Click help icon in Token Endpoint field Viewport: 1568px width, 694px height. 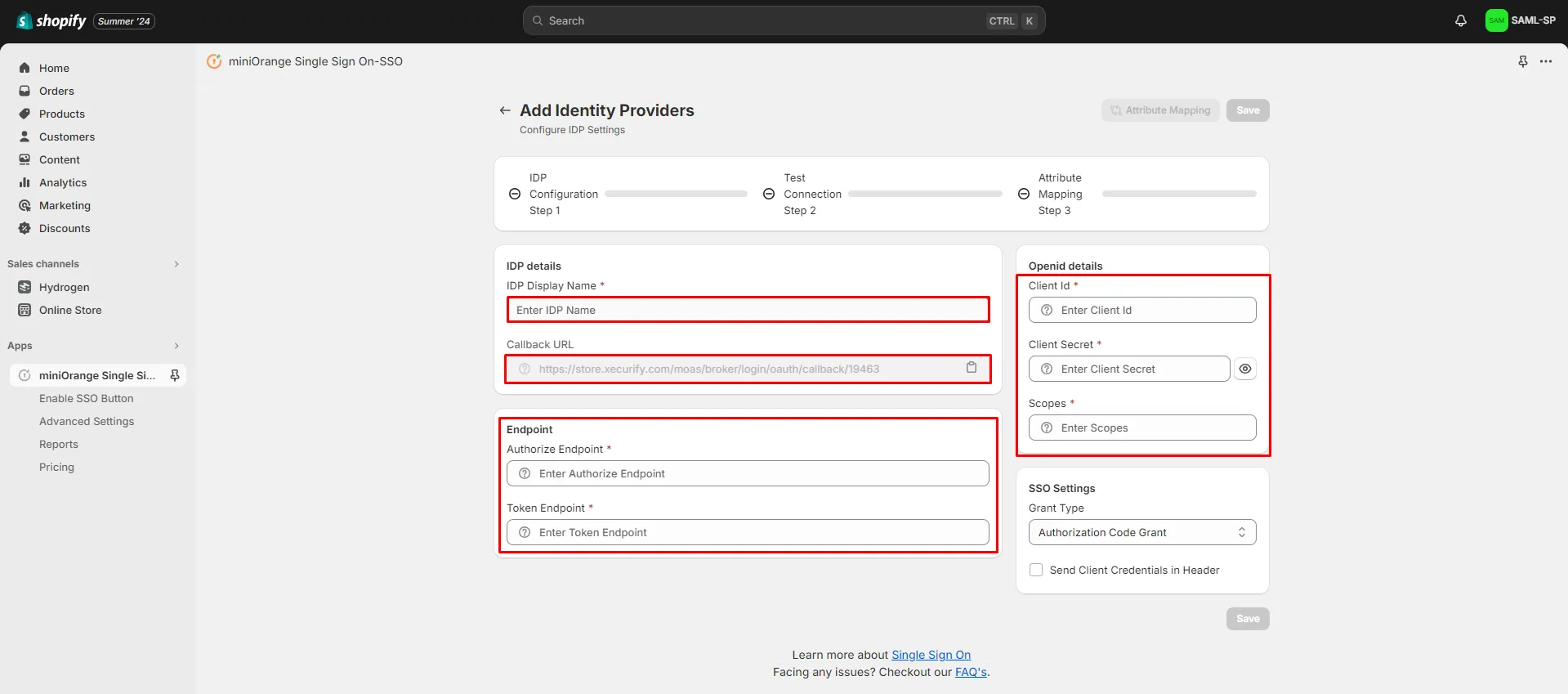pos(525,532)
